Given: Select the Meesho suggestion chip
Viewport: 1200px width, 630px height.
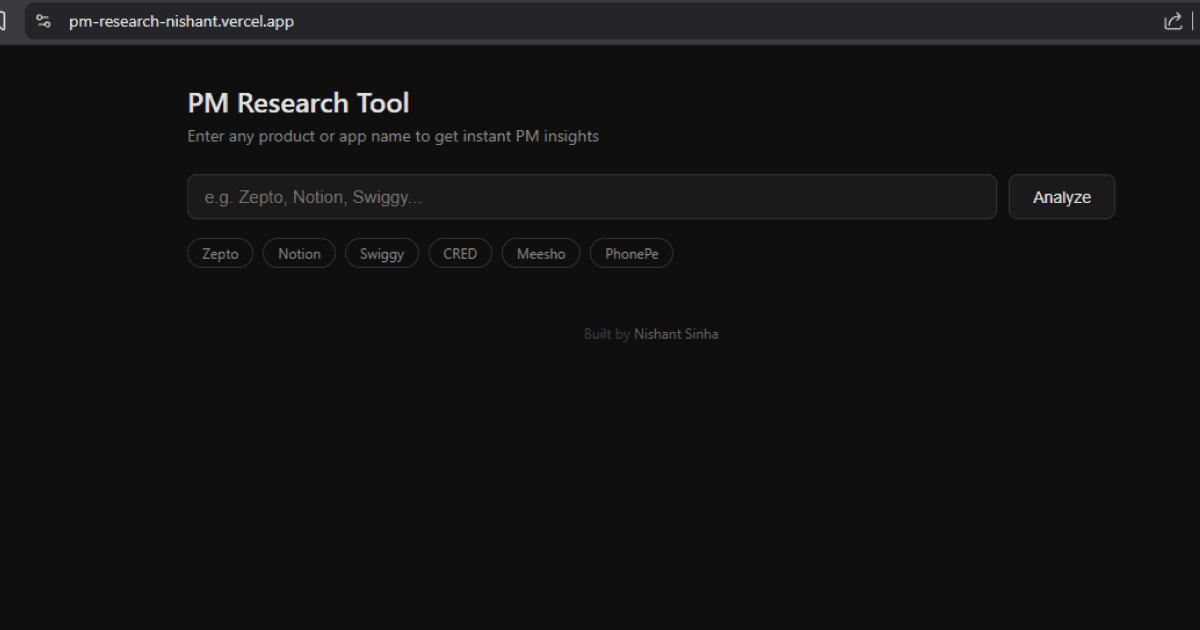Looking at the screenshot, I should pyautogui.click(x=541, y=254).
